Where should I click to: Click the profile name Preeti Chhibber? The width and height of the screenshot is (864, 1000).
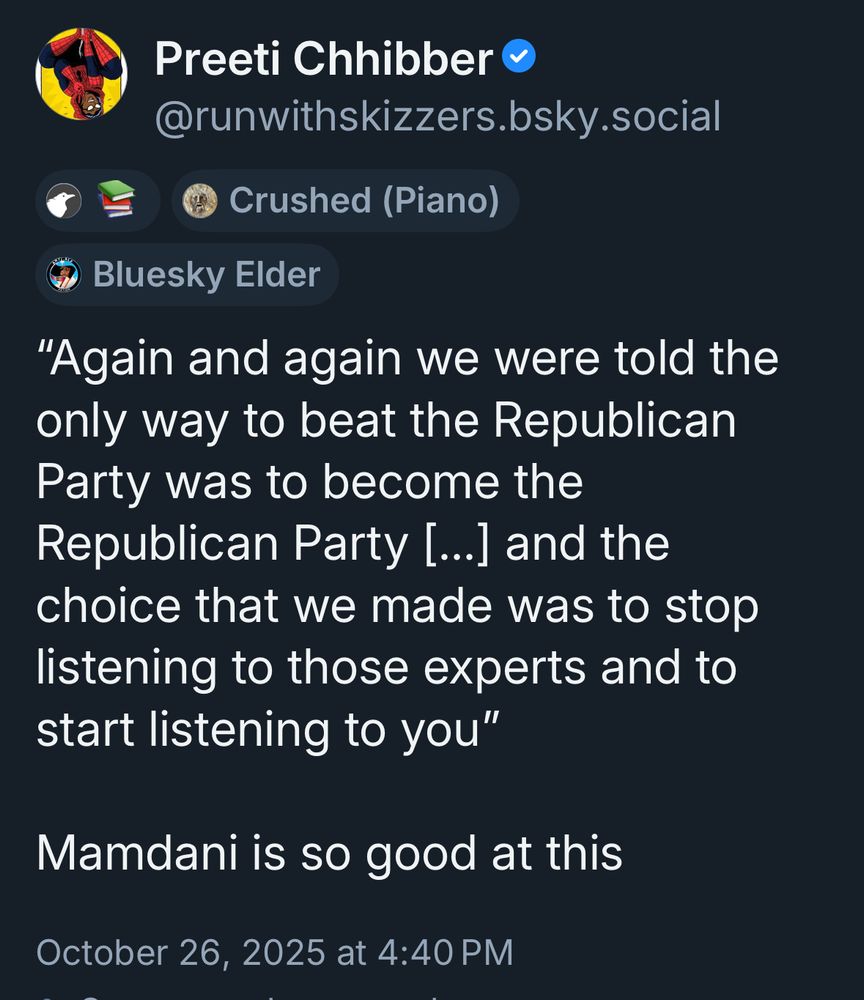tap(320, 58)
